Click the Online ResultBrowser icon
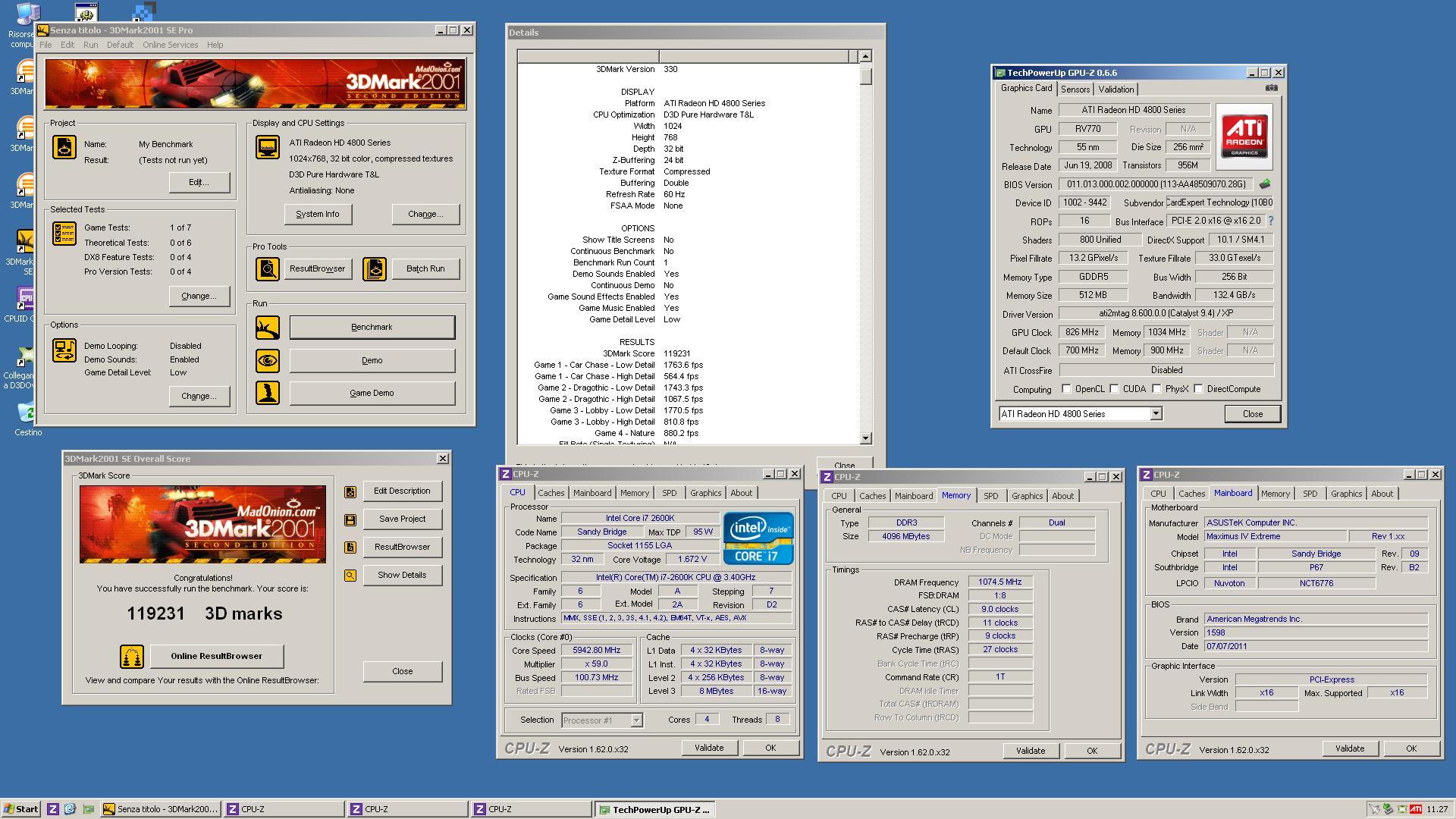The height and width of the screenshot is (819, 1456). 132,657
